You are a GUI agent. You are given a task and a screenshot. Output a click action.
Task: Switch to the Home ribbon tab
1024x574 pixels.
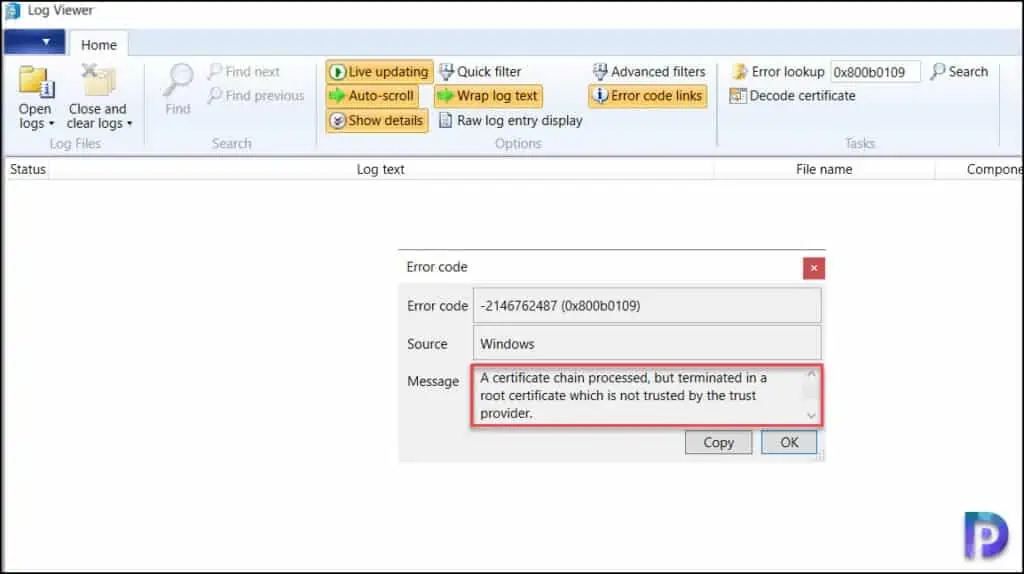(x=99, y=45)
